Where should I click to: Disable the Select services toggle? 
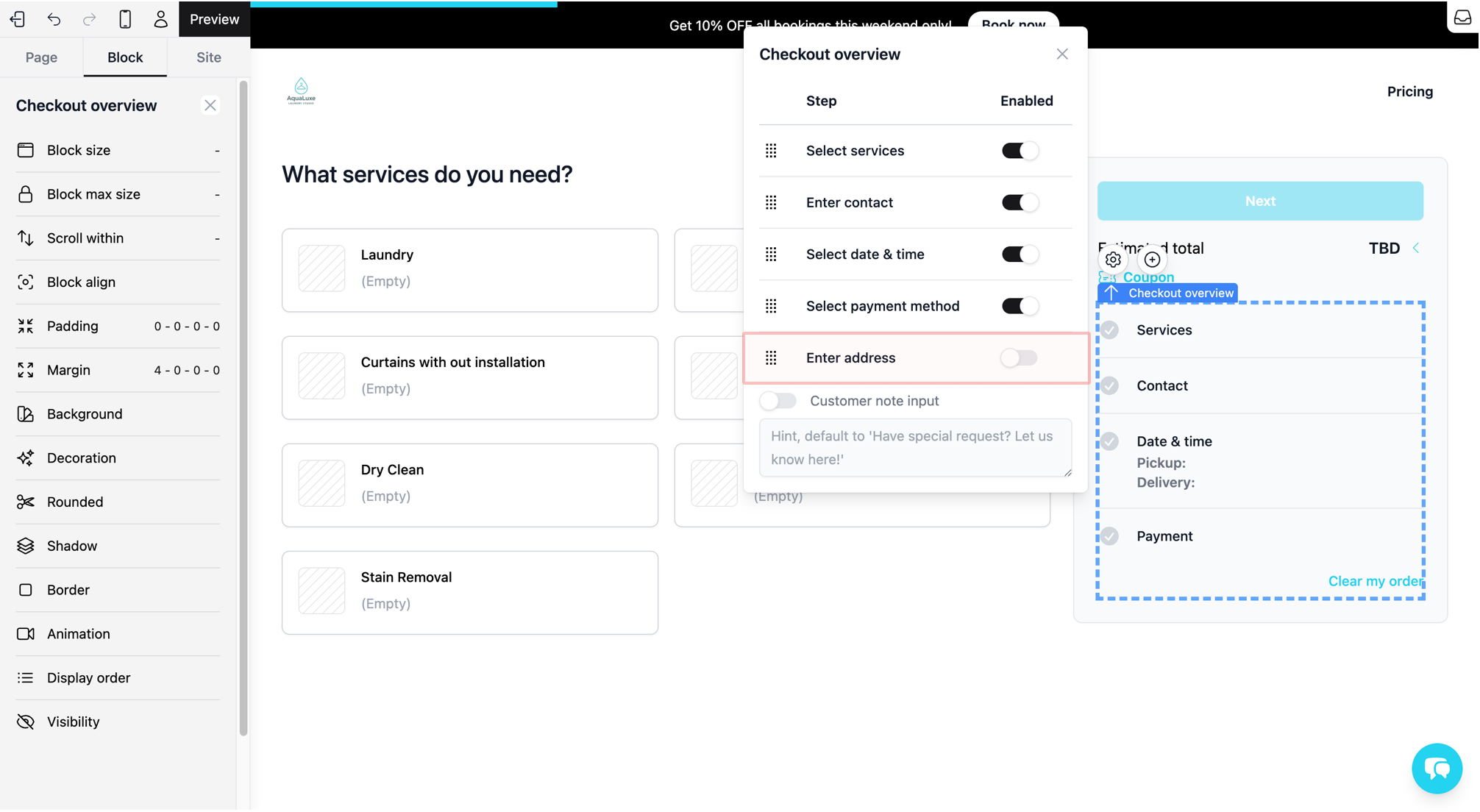1019,151
